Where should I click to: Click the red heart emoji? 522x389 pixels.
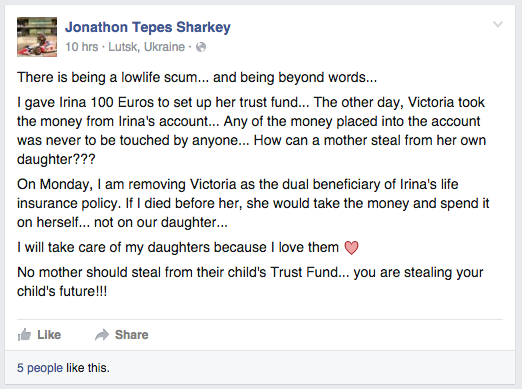(x=351, y=248)
